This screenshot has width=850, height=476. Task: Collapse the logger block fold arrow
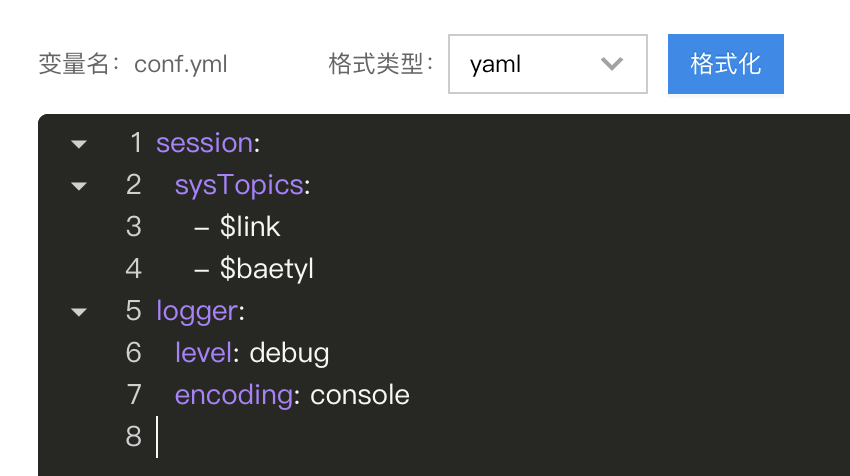tap(79, 312)
